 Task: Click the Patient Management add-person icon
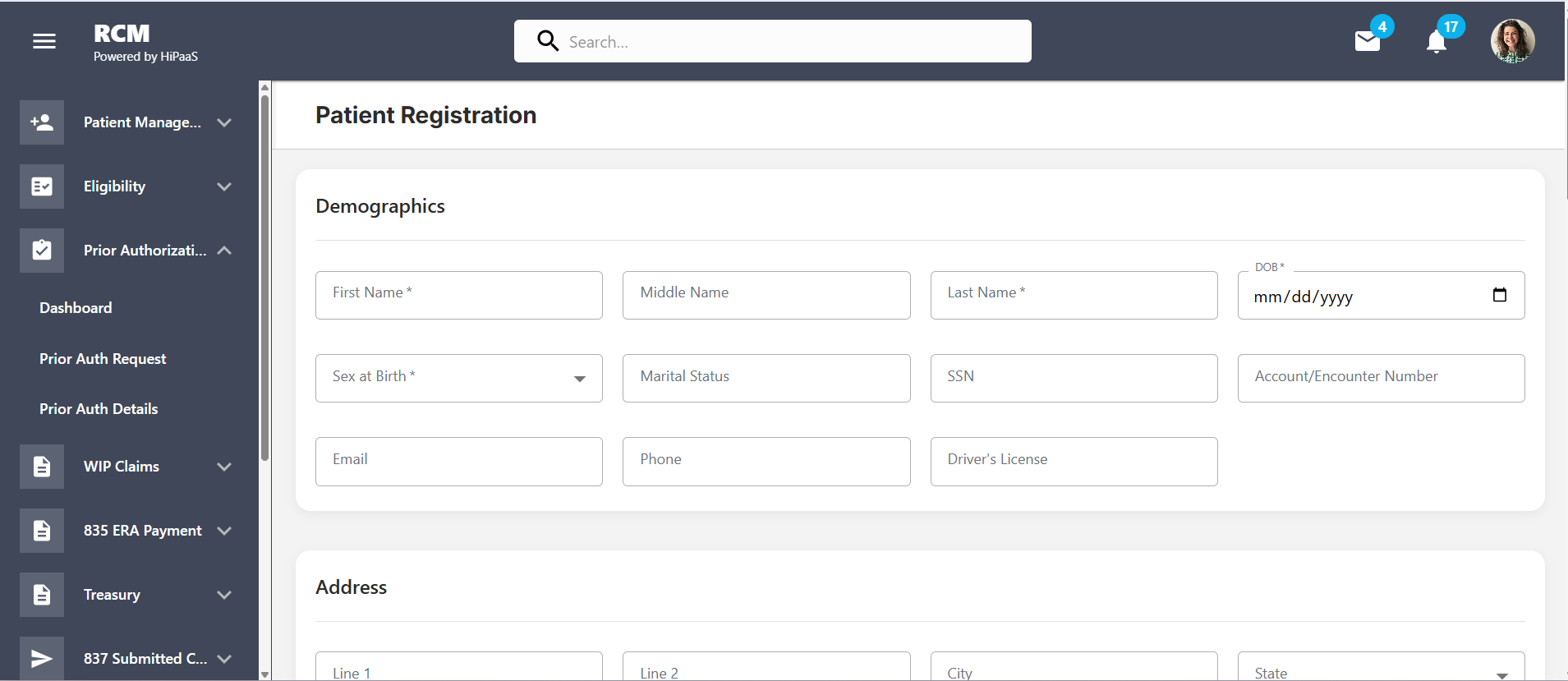pos(42,122)
